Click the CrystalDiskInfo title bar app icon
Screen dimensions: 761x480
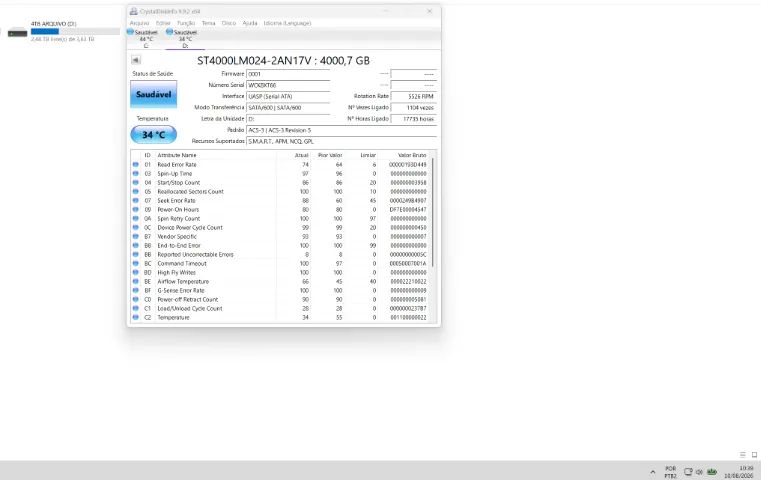[x=133, y=11]
